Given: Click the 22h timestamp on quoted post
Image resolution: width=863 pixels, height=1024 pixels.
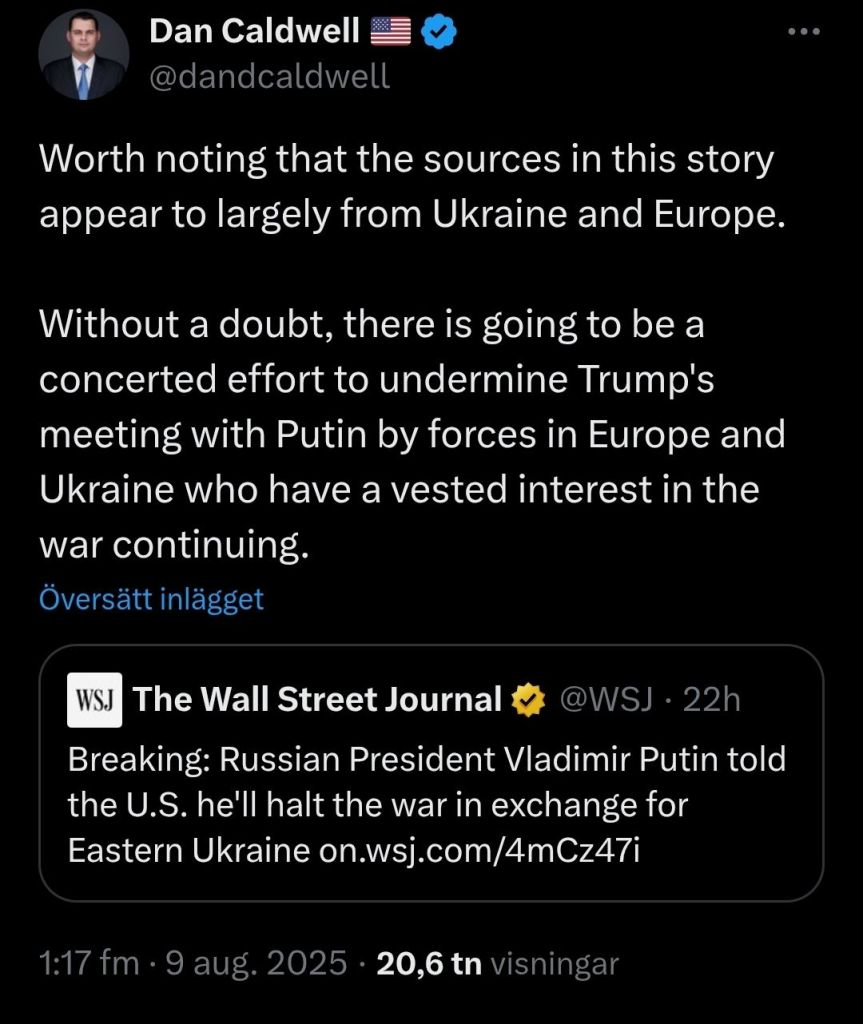Looking at the screenshot, I should [710, 699].
